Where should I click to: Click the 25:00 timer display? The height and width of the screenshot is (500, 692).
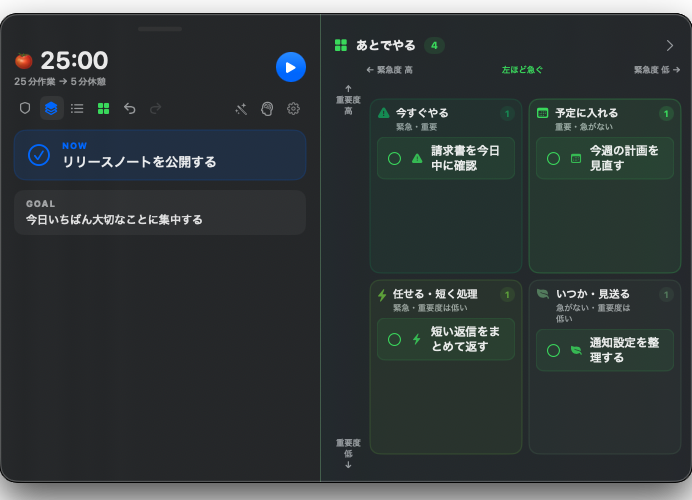(74, 60)
